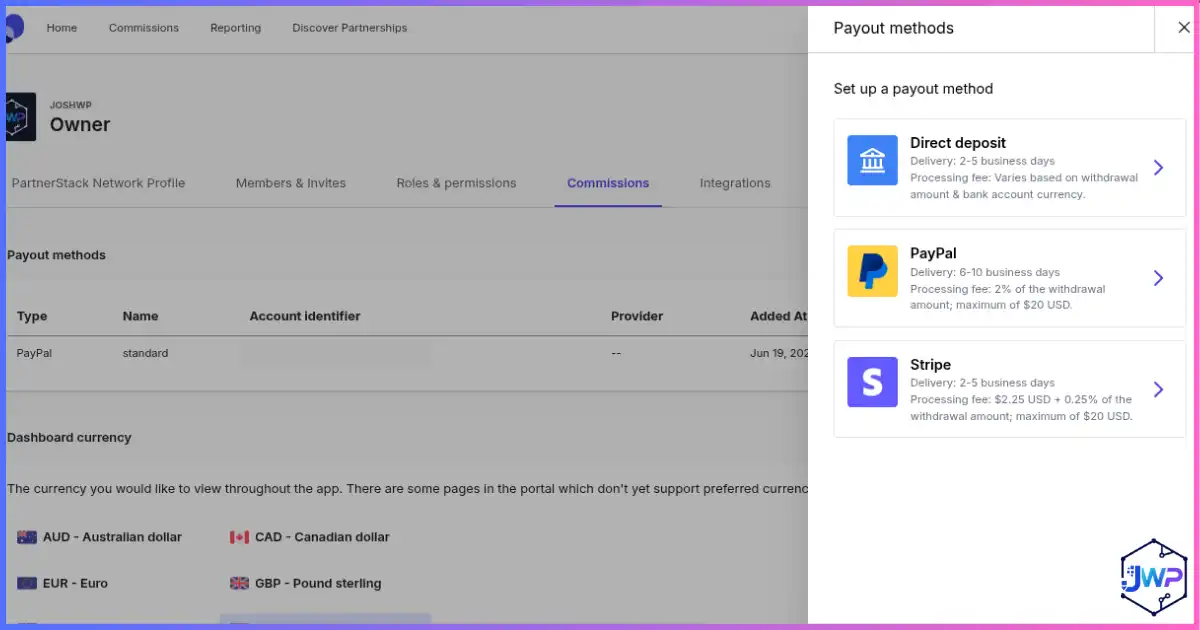1200x630 pixels.
Task: Click the Canadian flag icon
Action: (239, 537)
